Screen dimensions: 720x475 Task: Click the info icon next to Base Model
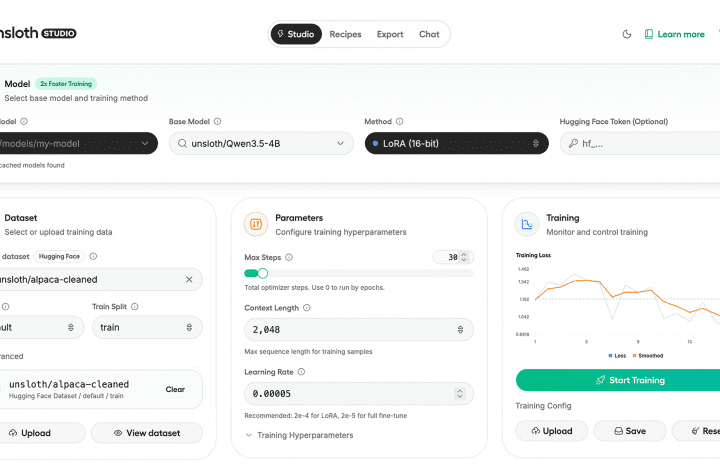tap(218, 122)
